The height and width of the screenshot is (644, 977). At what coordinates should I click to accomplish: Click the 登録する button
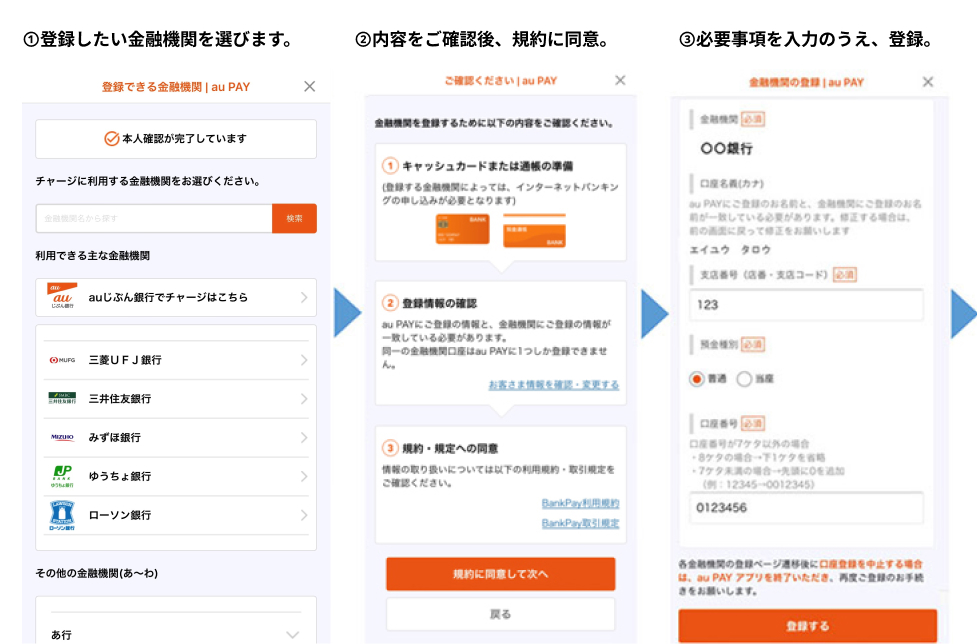click(808, 626)
